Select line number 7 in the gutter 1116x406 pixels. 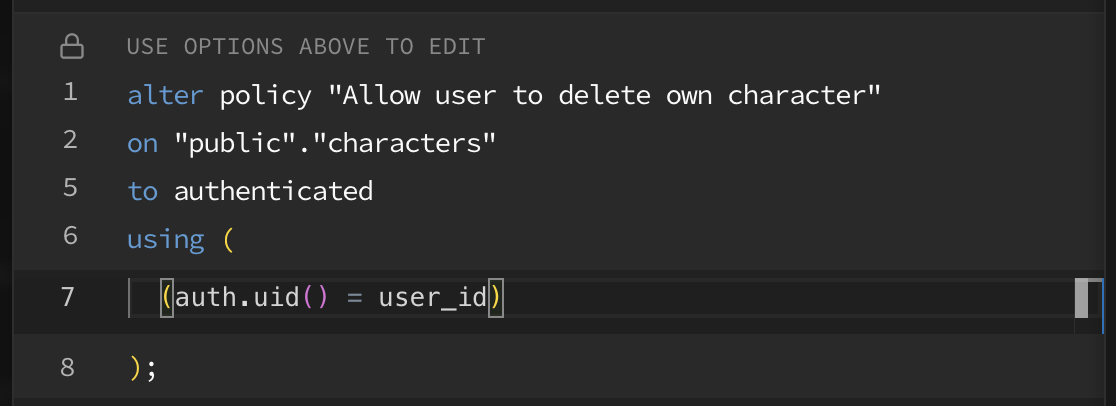(69, 297)
